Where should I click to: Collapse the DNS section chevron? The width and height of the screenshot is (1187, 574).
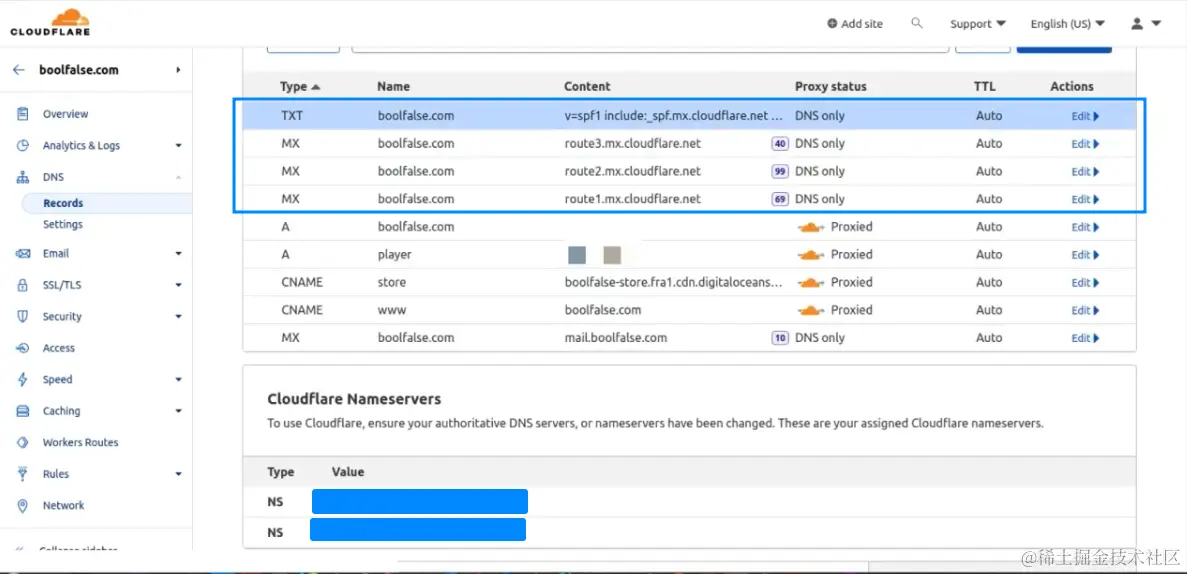tap(179, 177)
